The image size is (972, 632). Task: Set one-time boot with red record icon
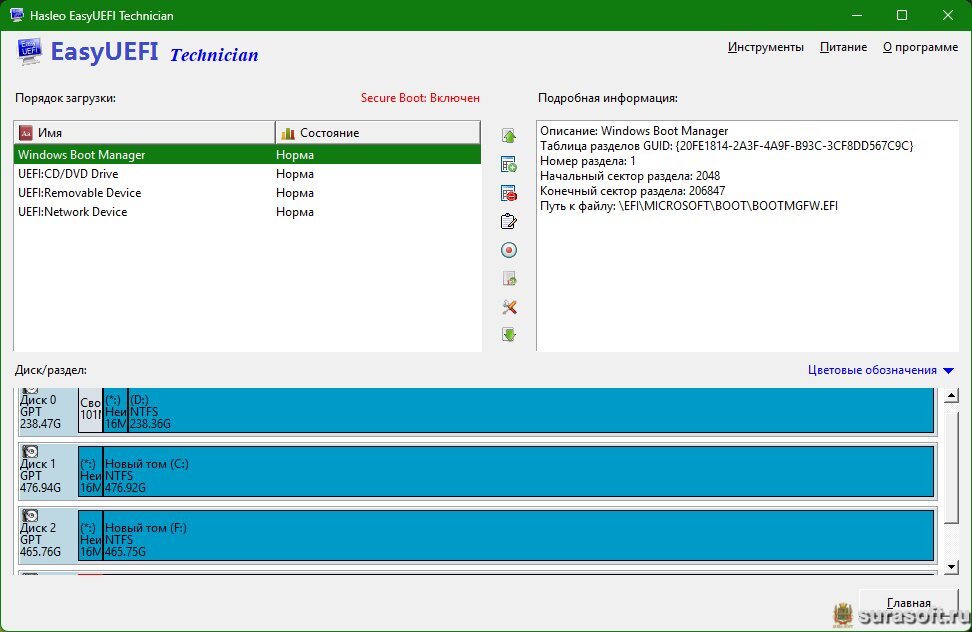click(509, 250)
